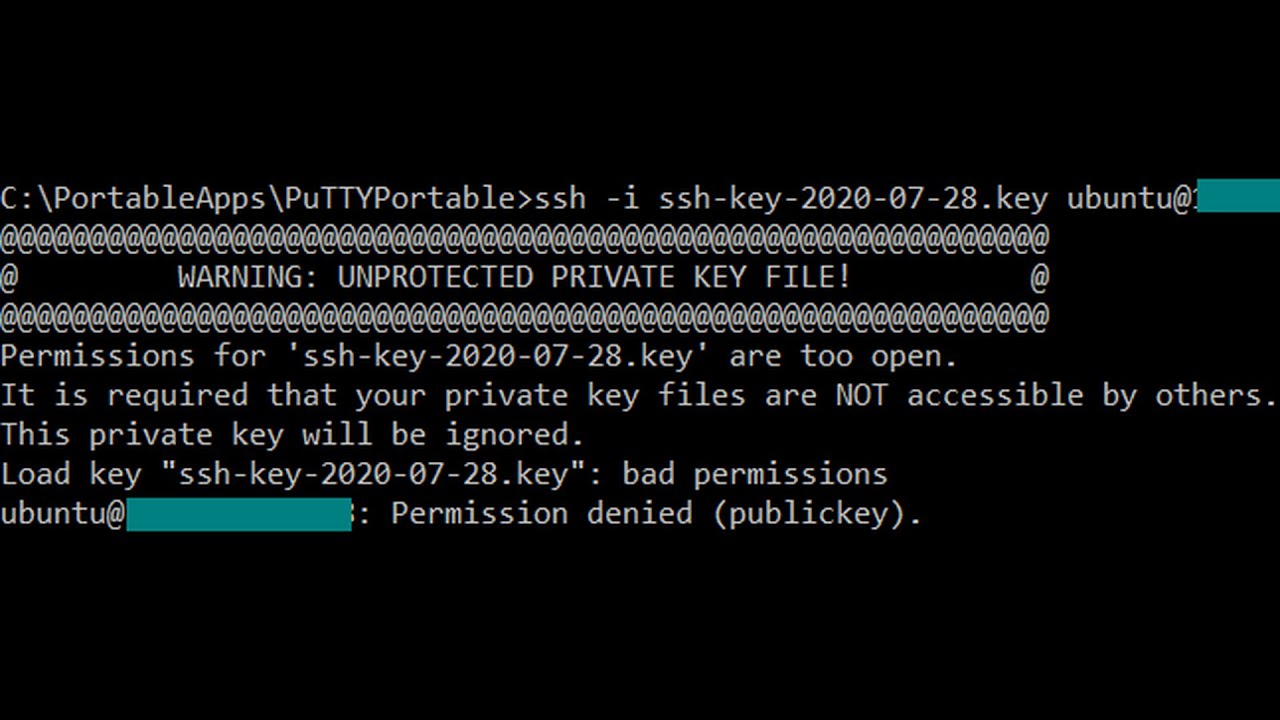Click the C:\PortableApps\PuTTYPortable prompt path
The image size is (1280, 720).
tap(262, 198)
